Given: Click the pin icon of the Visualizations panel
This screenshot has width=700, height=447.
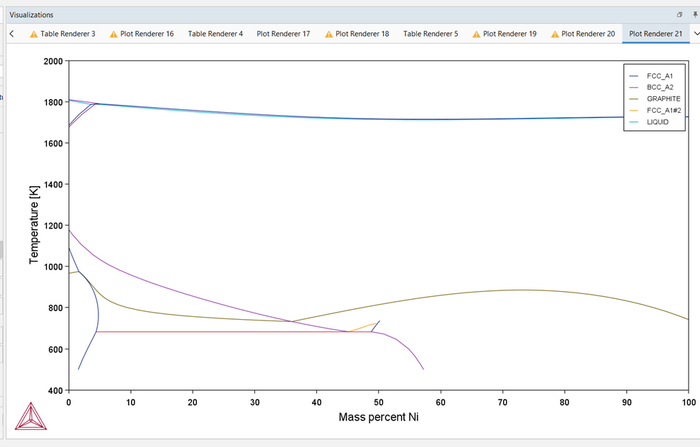Looking at the screenshot, I should coord(696,15).
